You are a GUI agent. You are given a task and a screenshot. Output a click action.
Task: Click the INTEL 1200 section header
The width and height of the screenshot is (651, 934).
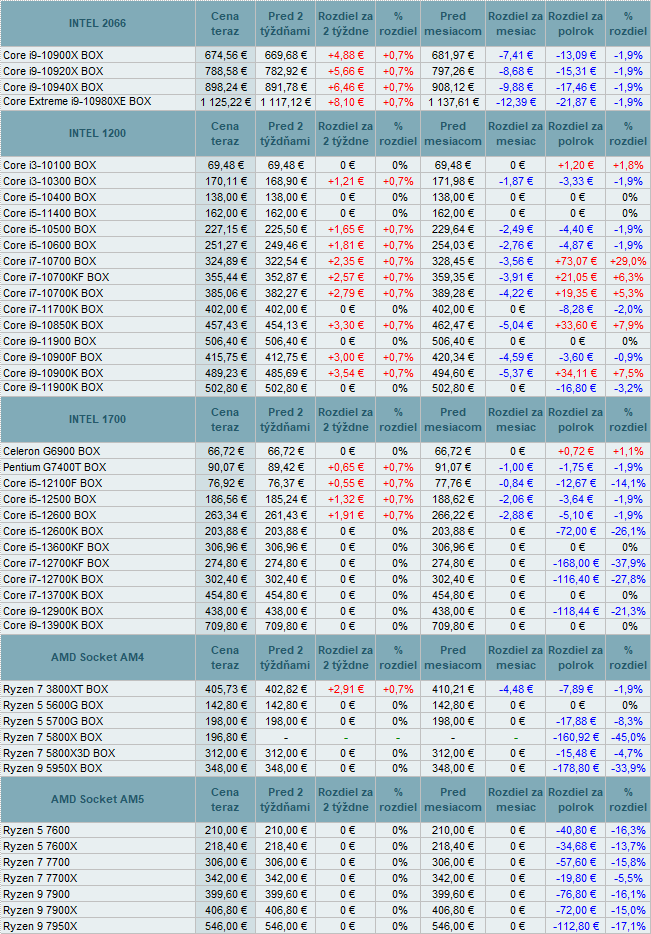pos(98,133)
